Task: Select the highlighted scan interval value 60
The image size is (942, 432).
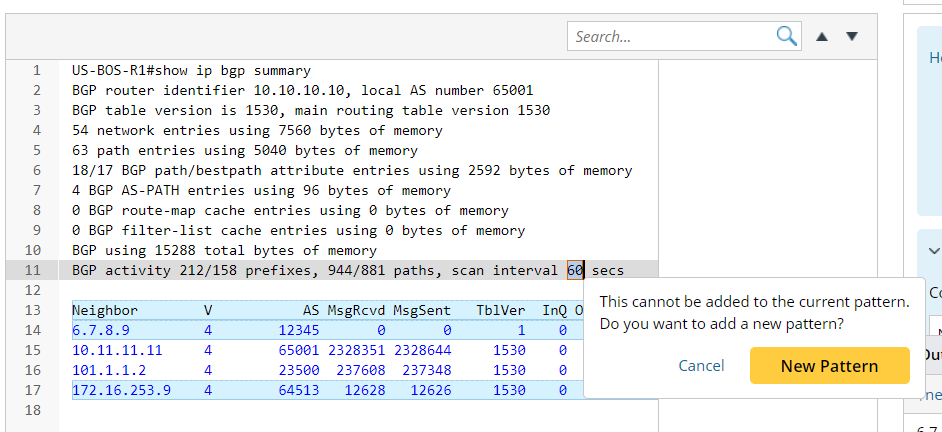Action: click(575, 270)
